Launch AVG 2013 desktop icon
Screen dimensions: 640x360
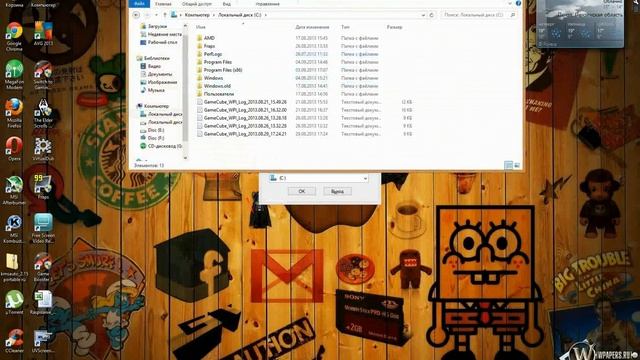pos(43,33)
